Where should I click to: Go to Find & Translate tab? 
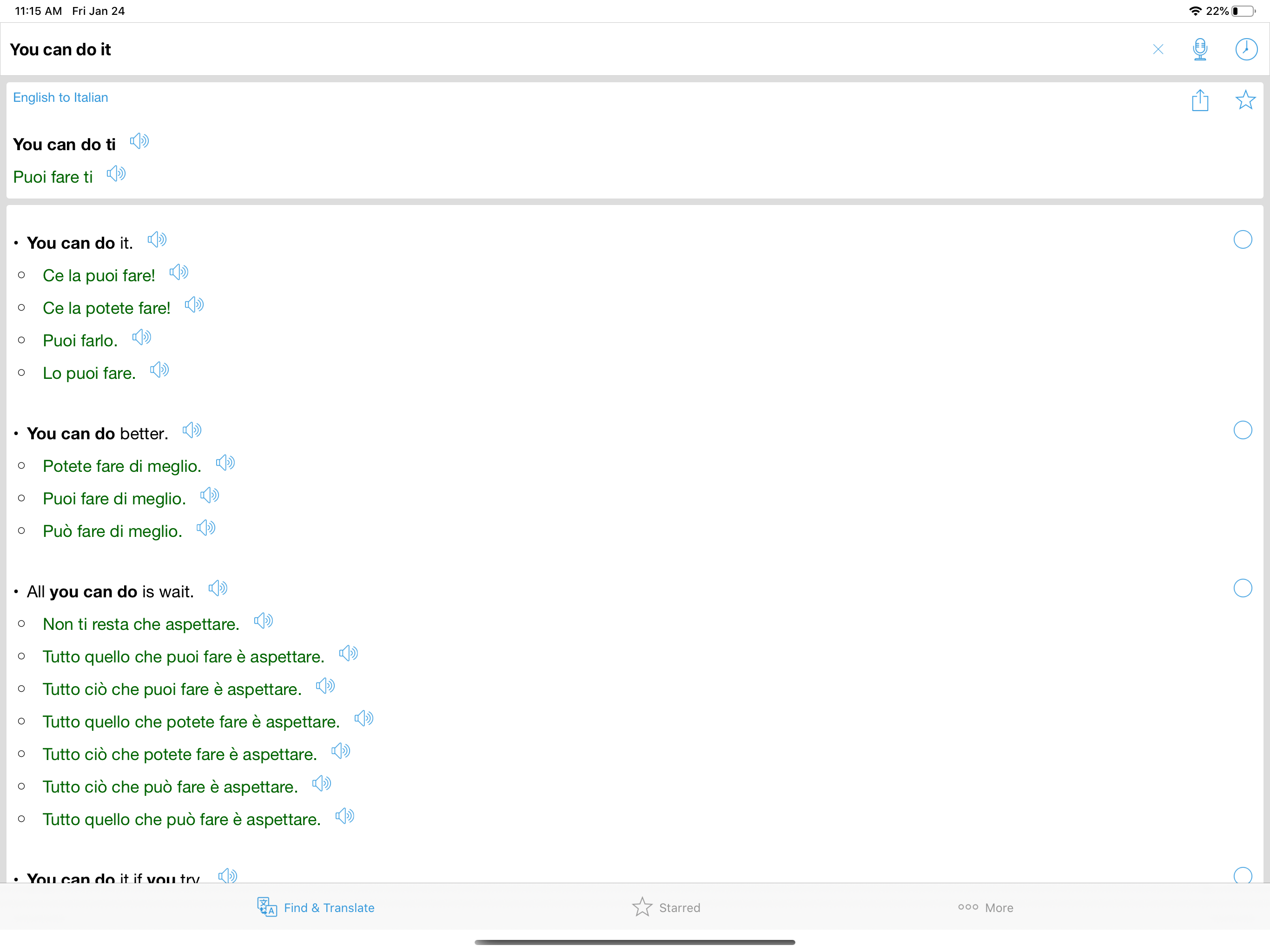point(316,907)
